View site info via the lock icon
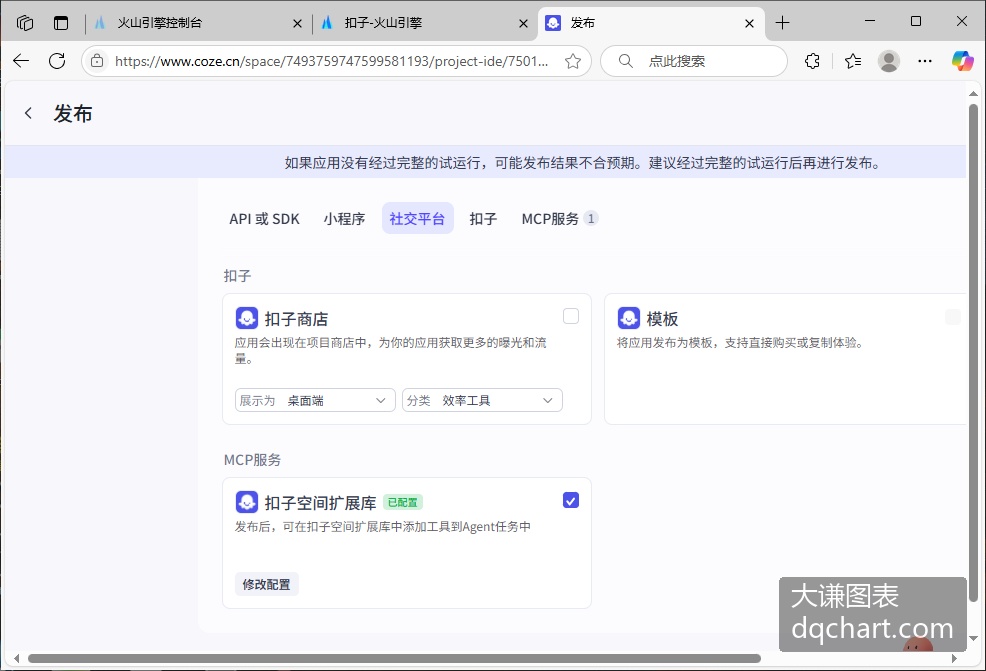This screenshot has height=671, width=986. pyautogui.click(x=97, y=61)
